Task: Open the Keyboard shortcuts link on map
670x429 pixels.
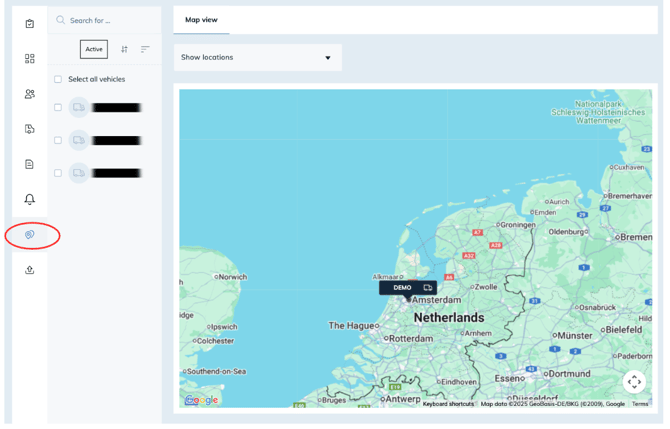Action: 448,404
